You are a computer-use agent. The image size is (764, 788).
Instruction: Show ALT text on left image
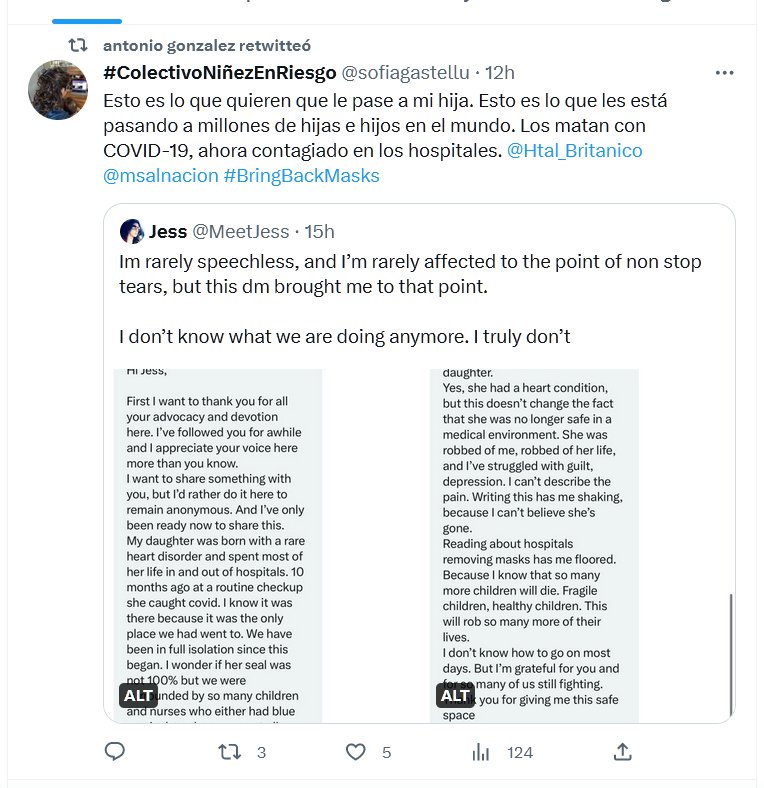[139, 695]
